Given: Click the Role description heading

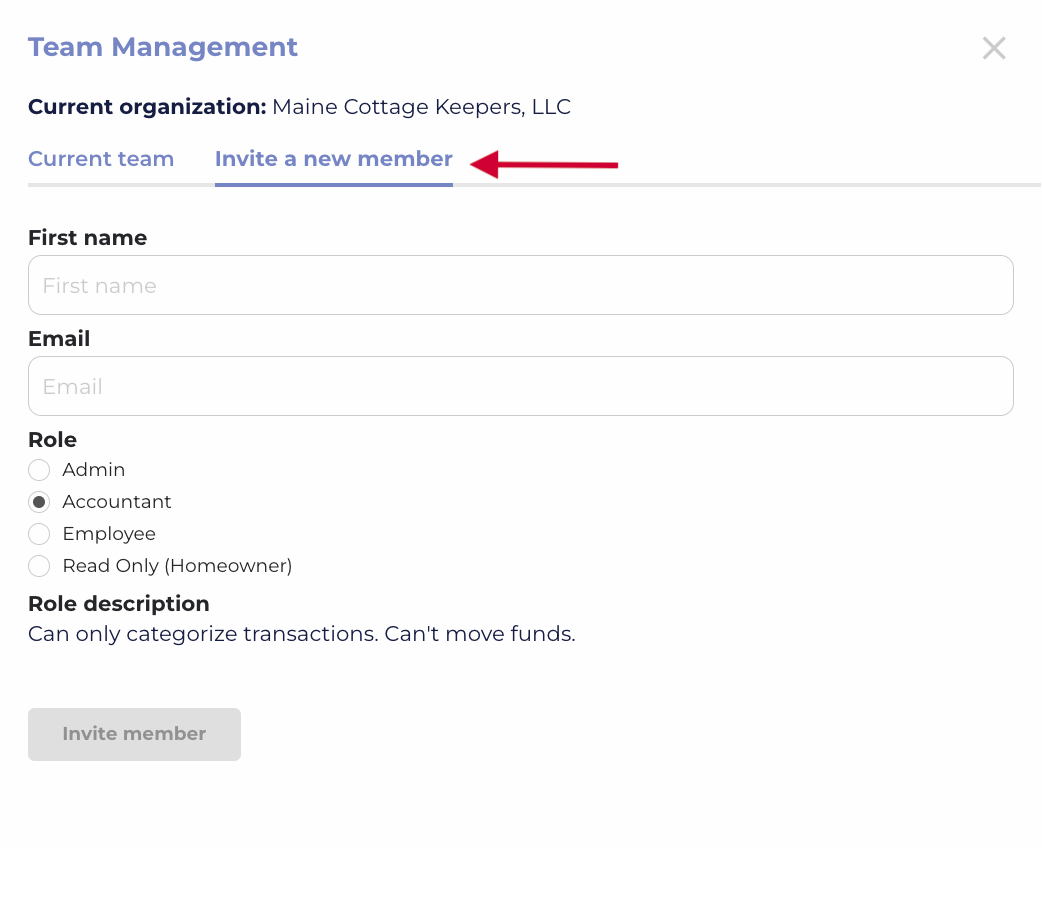Looking at the screenshot, I should pyautogui.click(x=119, y=604).
